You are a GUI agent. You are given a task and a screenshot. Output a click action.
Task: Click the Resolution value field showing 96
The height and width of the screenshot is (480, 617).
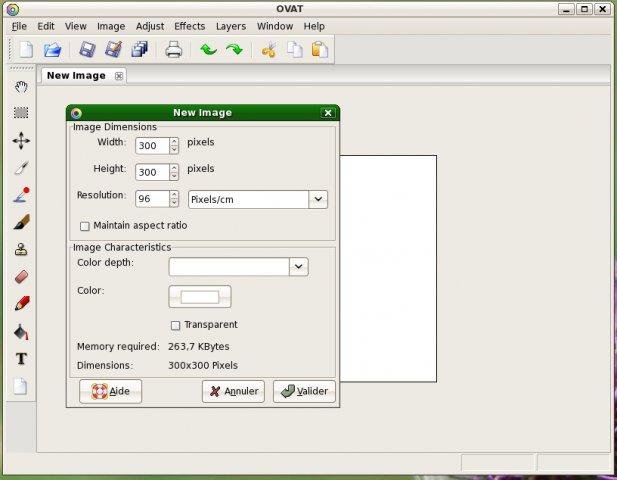tap(152, 199)
